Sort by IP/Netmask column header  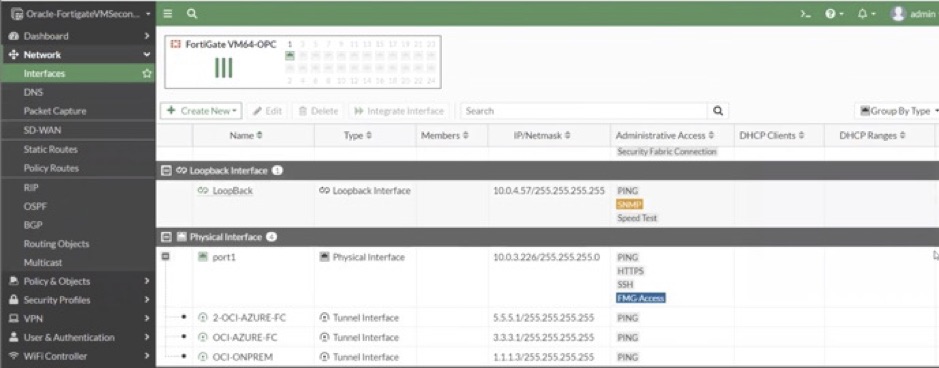click(x=542, y=136)
